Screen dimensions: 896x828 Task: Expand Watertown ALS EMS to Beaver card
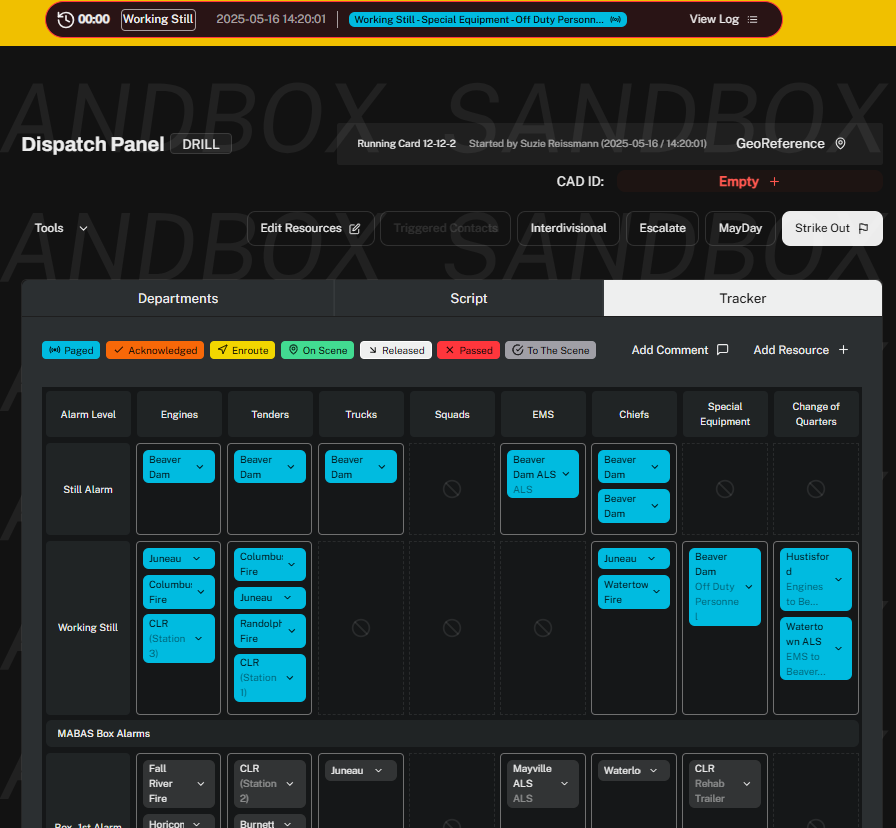coord(816,649)
